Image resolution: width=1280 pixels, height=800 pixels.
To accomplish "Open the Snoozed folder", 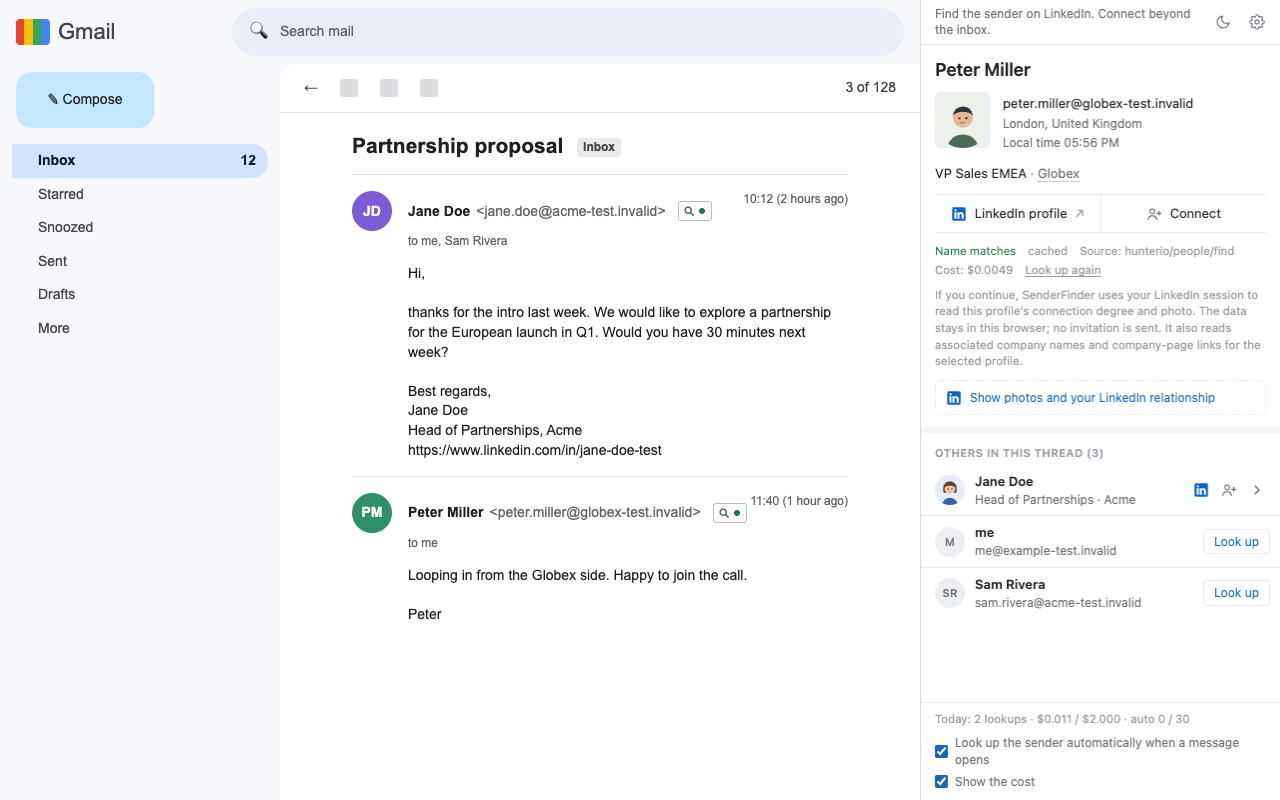I will pyautogui.click(x=140, y=227).
